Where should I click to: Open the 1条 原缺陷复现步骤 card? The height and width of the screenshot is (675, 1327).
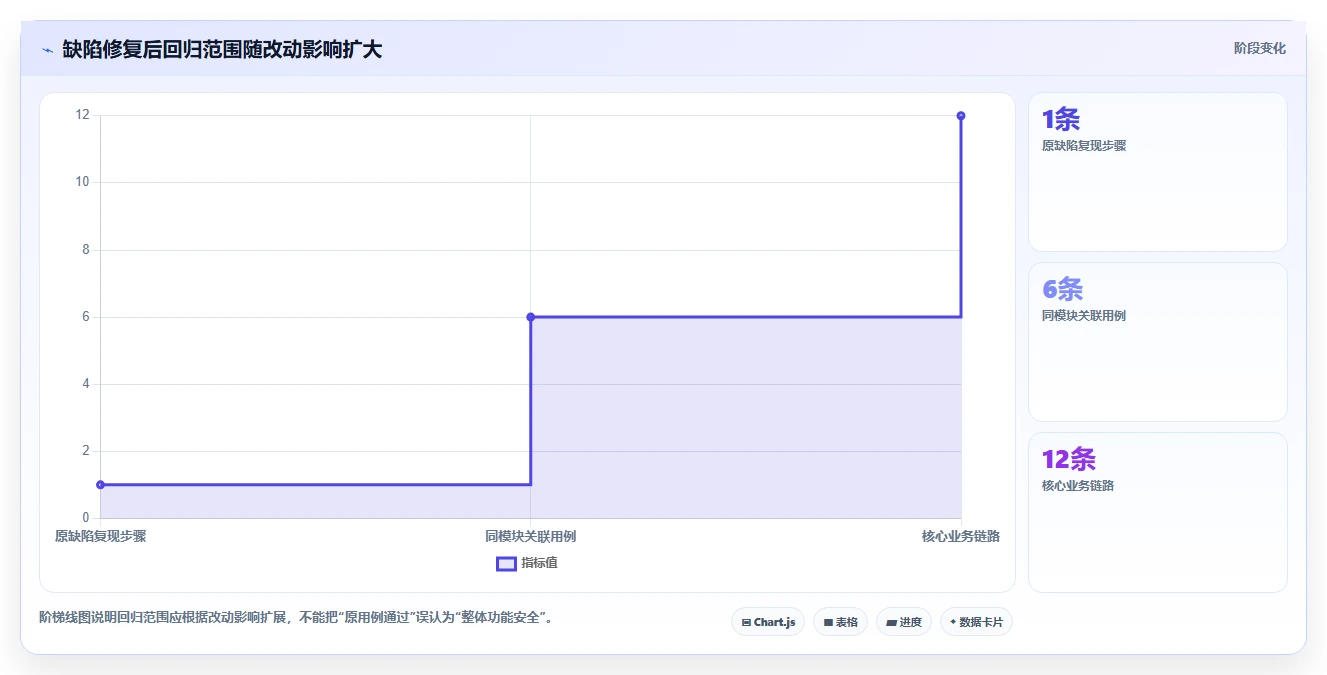[1158, 172]
